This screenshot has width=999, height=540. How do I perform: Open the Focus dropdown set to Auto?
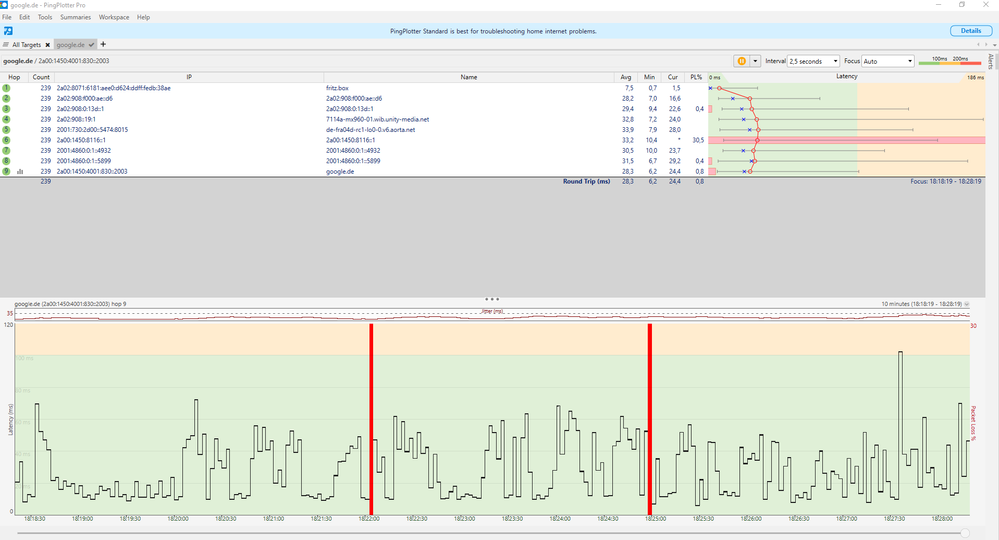tap(888, 61)
